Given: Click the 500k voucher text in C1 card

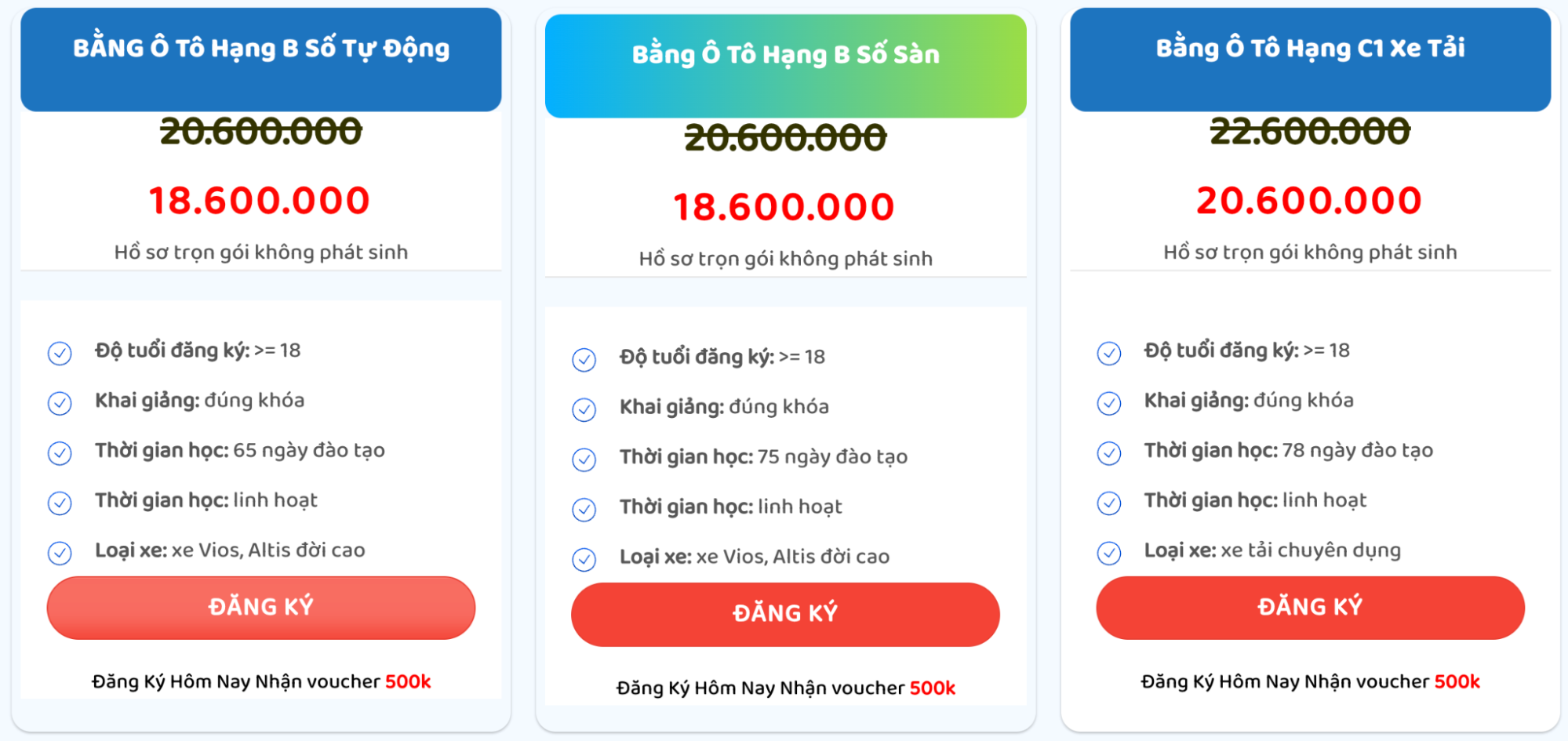Looking at the screenshot, I should pyautogui.click(x=1457, y=681).
